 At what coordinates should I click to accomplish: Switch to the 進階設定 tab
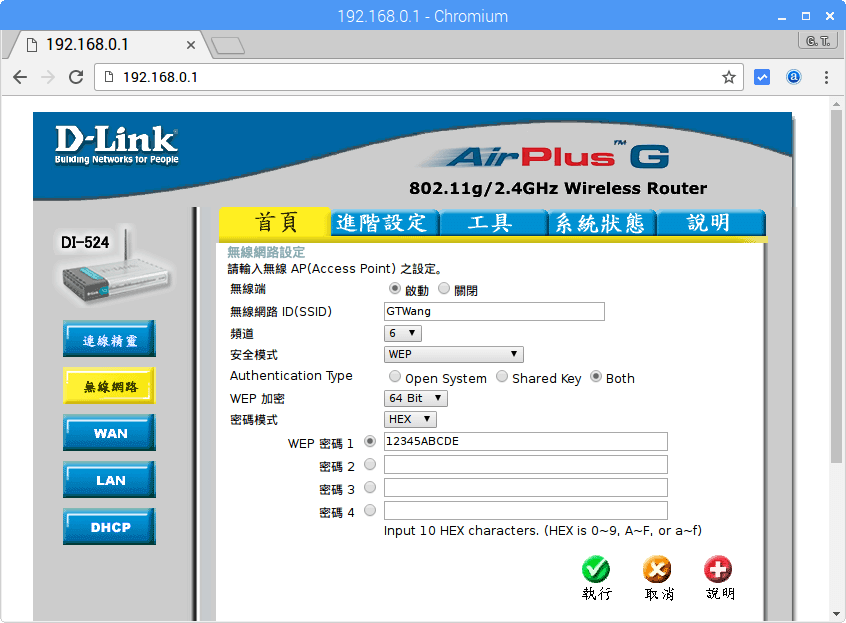coord(384,223)
